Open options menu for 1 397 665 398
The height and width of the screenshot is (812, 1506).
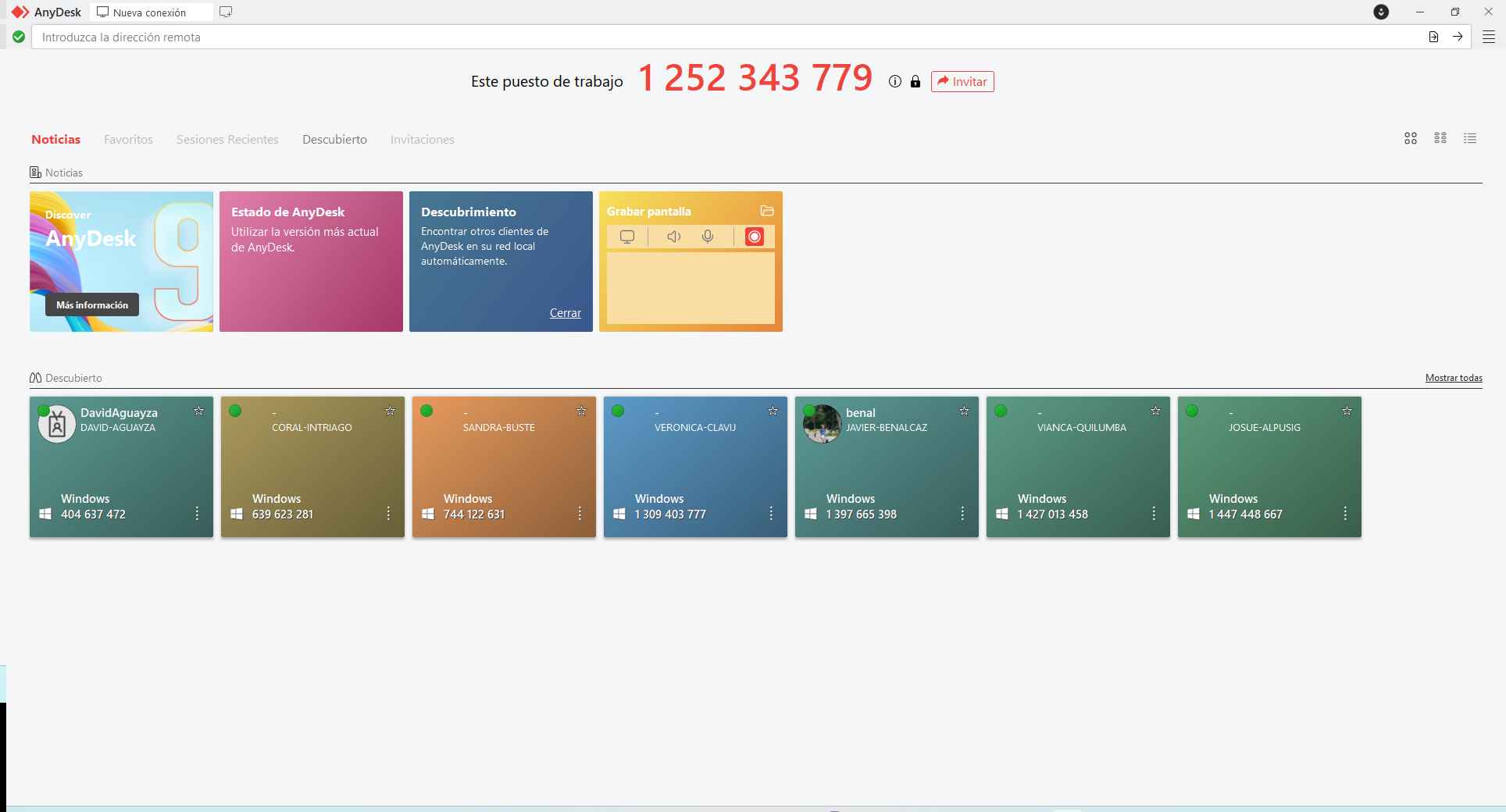[962, 513]
